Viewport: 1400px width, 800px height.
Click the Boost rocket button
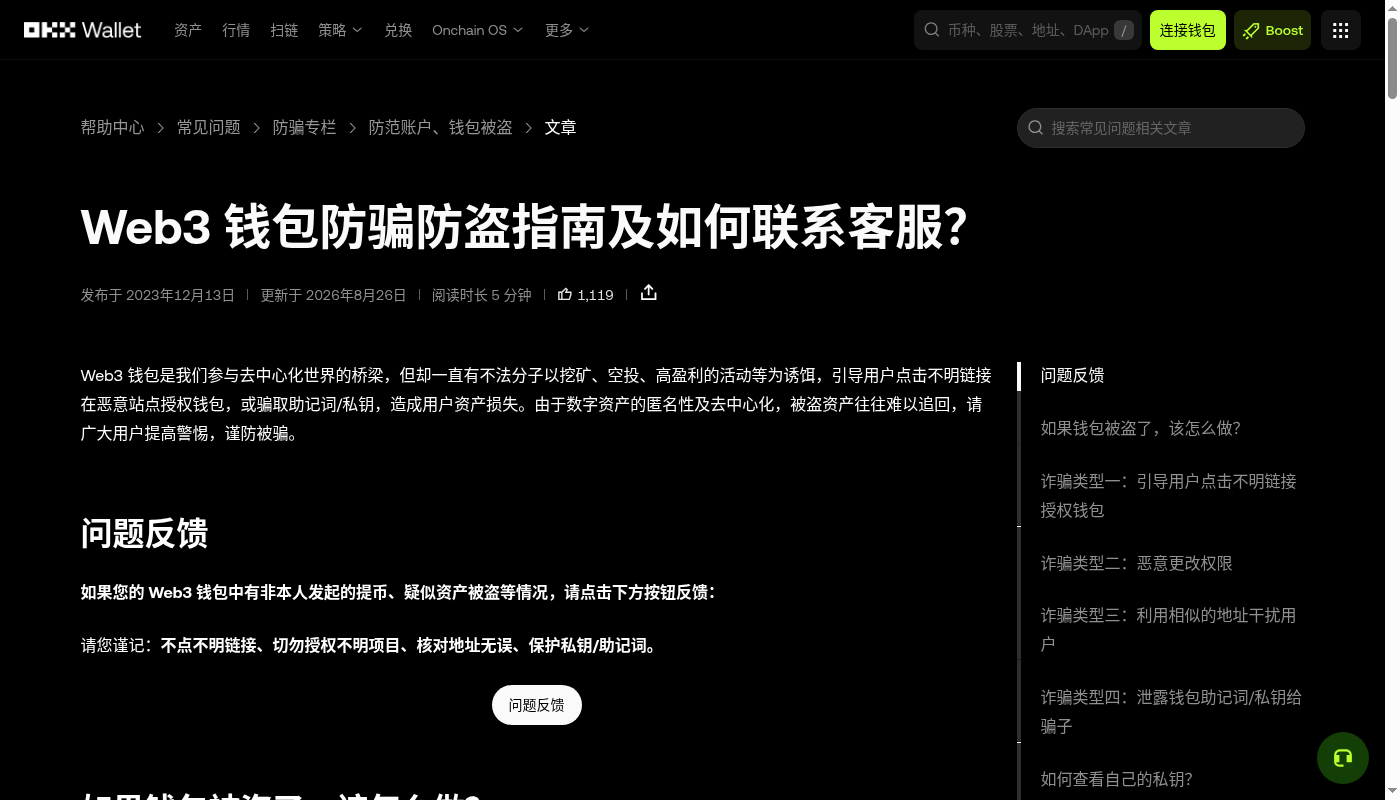1272,30
